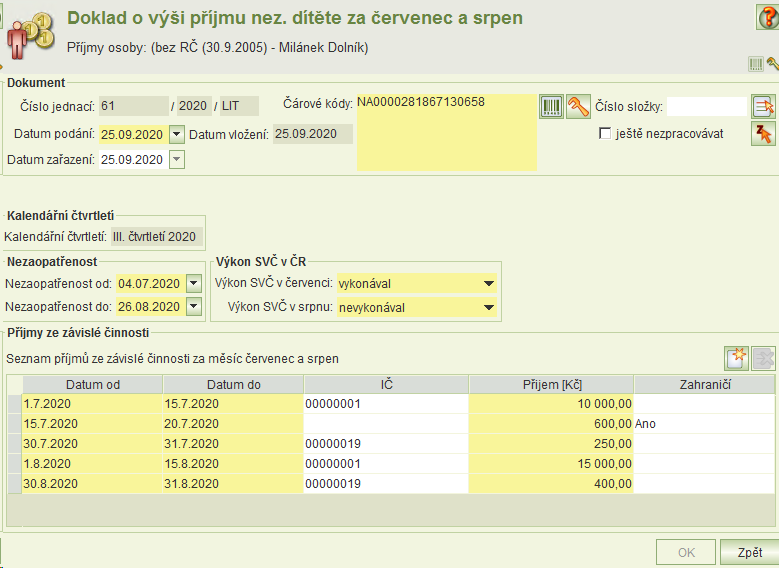Open the Nezaopatřenost od date picker
This screenshot has width=779, height=568.
pyautogui.click(x=194, y=283)
